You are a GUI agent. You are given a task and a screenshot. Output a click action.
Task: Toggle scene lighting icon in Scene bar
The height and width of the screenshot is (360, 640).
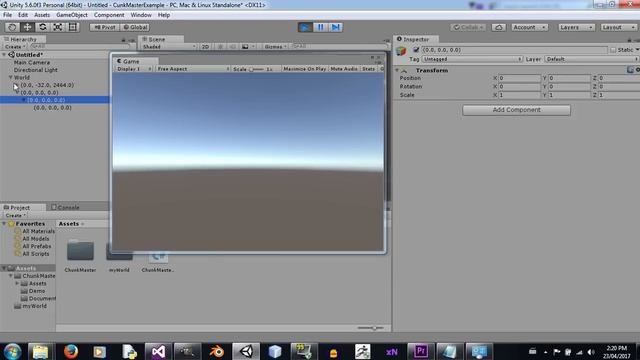point(220,47)
